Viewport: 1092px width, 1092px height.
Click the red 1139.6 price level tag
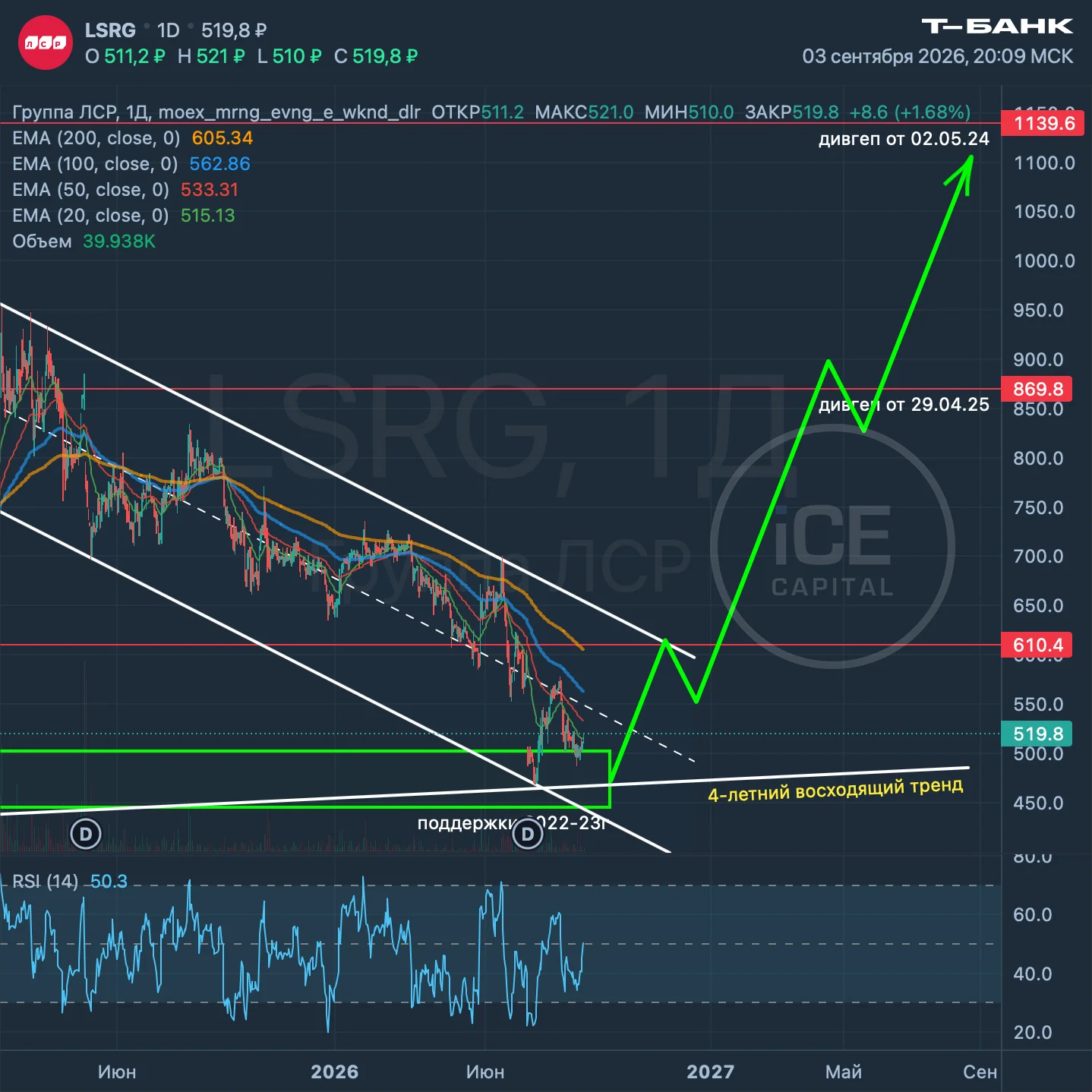click(1043, 123)
